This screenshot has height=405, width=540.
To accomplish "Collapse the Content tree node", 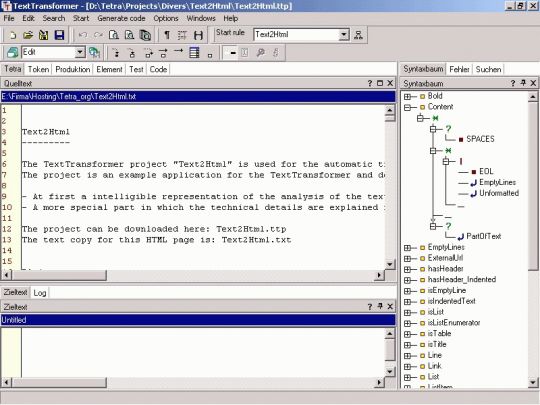I will pyautogui.click(x=407, y=107).
